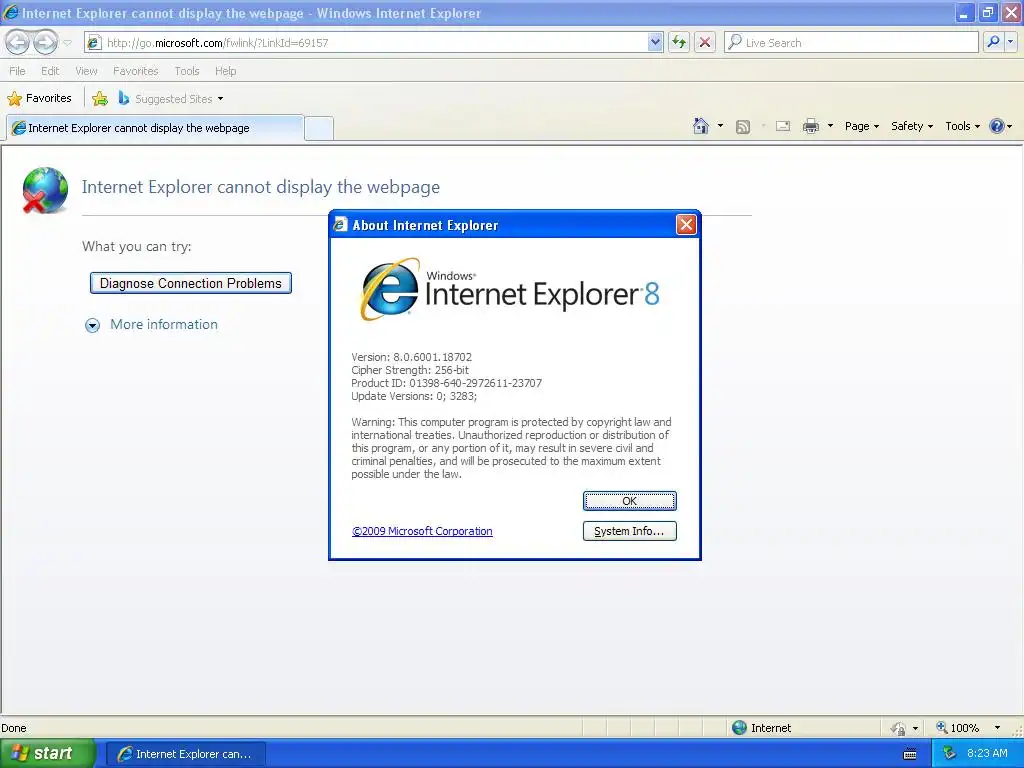Expand More information section arrow
The image size is (1024, 768).
point(93,325)
